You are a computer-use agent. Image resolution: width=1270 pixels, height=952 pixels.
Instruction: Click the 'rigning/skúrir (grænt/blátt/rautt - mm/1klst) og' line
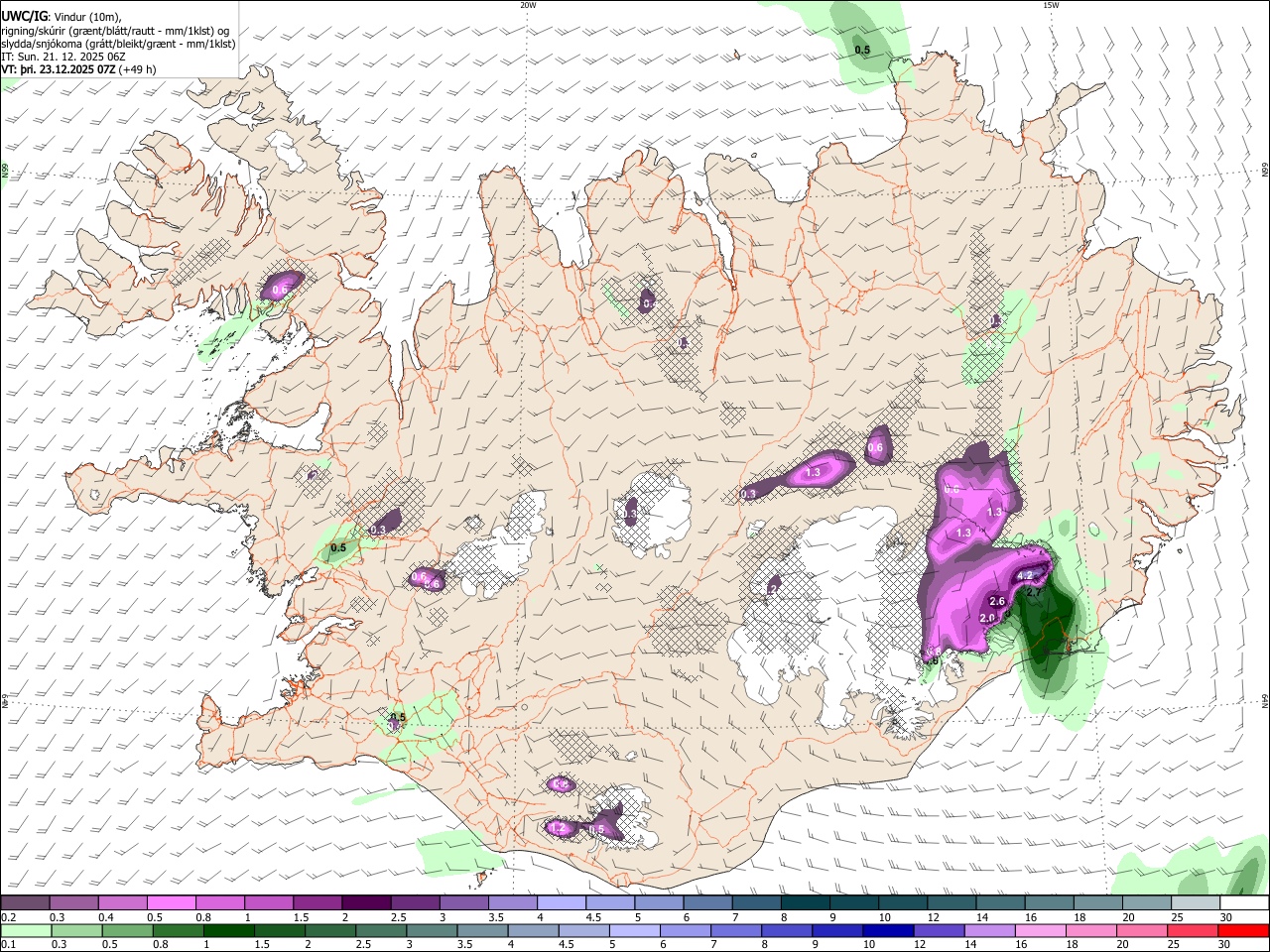115,31
